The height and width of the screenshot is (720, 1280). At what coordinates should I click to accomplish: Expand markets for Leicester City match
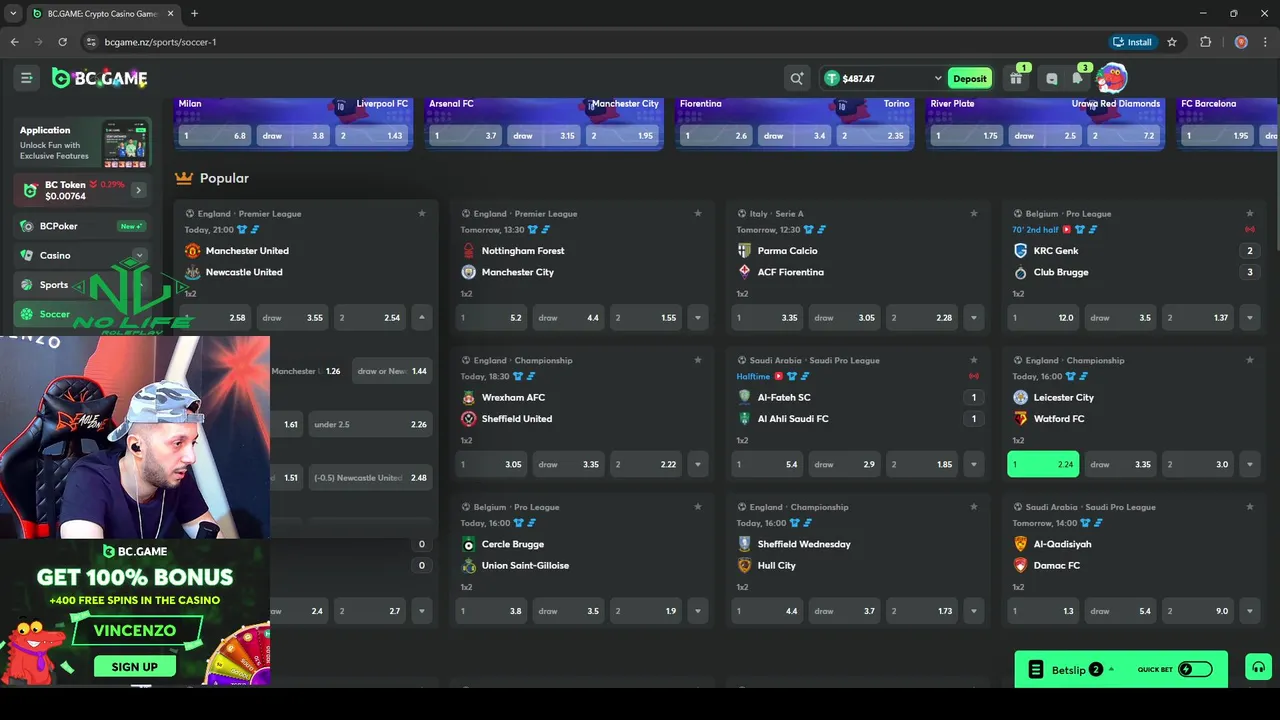coord(1250,465)
